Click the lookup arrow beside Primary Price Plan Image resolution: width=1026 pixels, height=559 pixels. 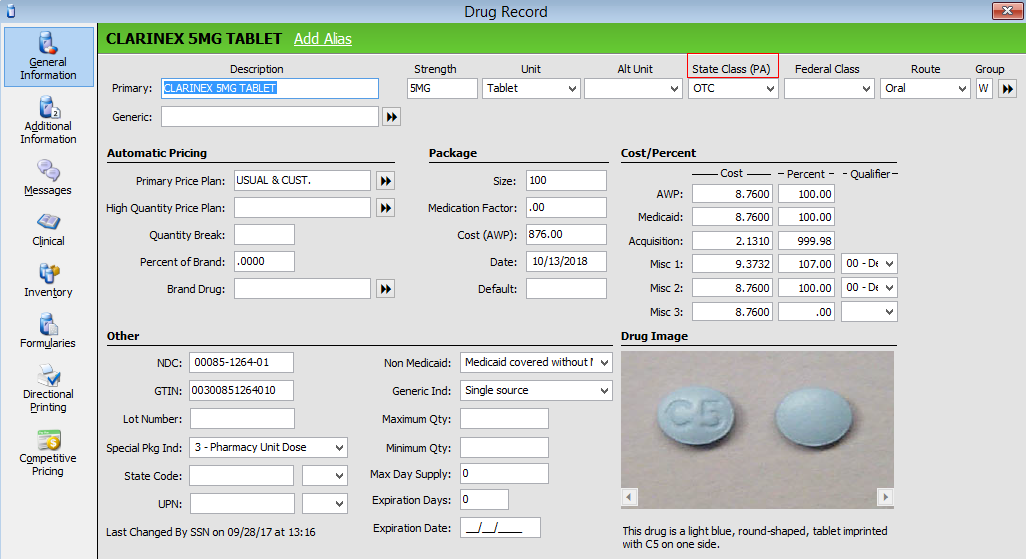(x=385, y=181)
